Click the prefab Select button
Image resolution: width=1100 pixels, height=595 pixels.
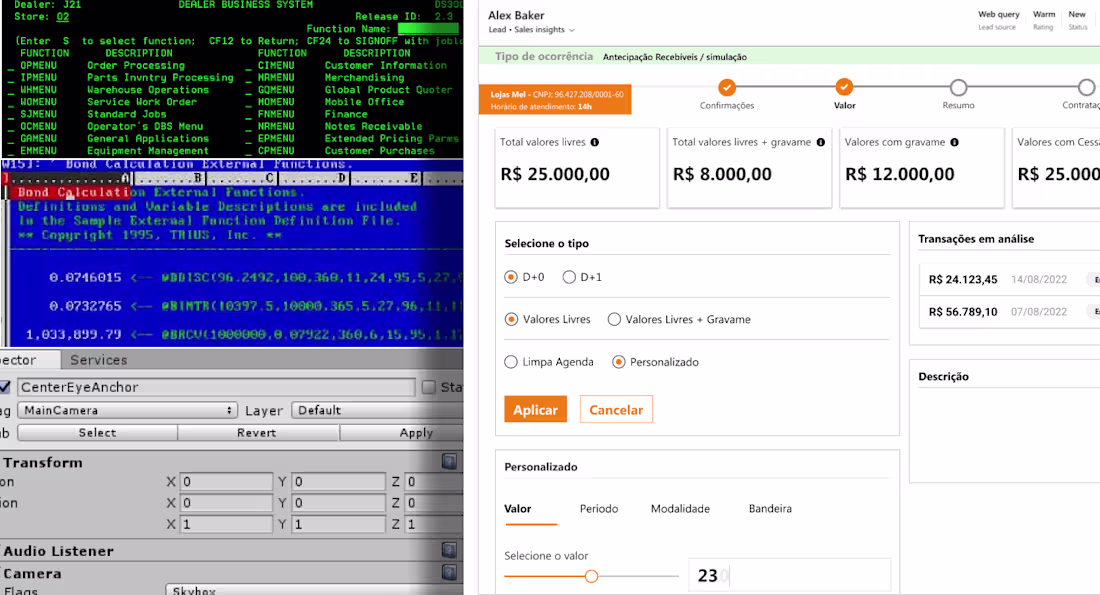click(98, 433)
